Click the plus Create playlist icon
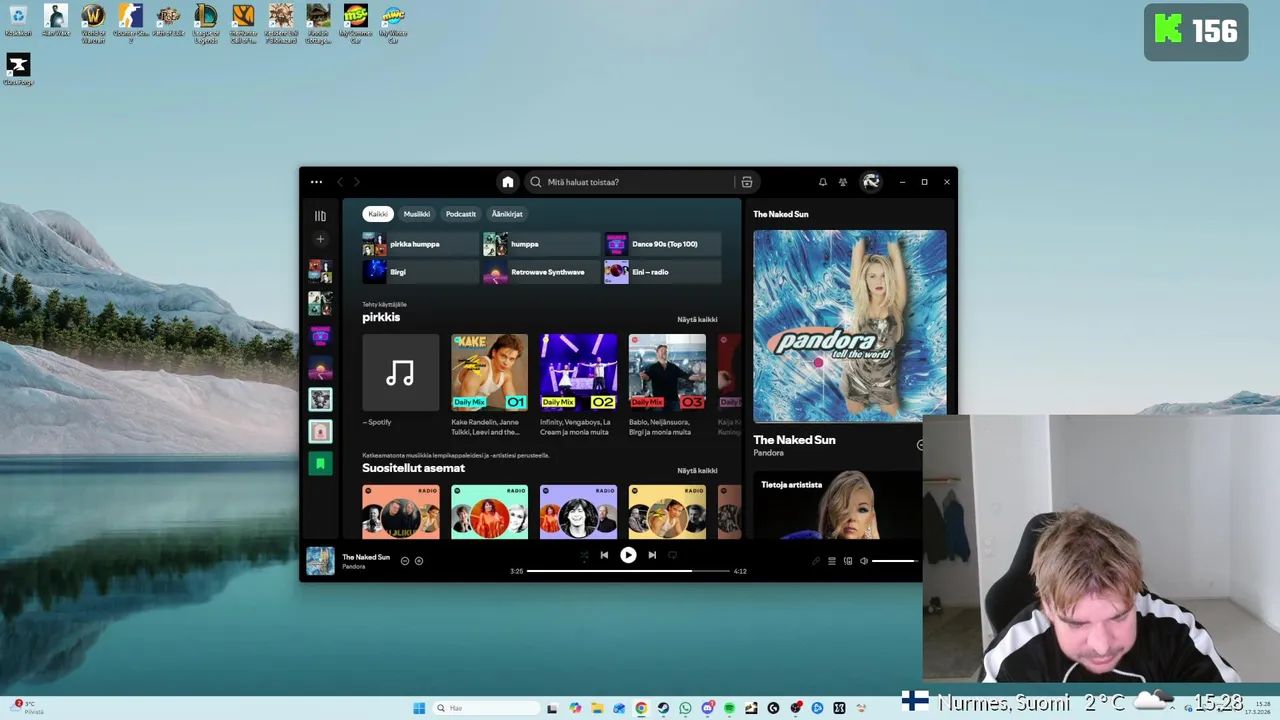1280x720 pixels. click(x=320, y=239)
